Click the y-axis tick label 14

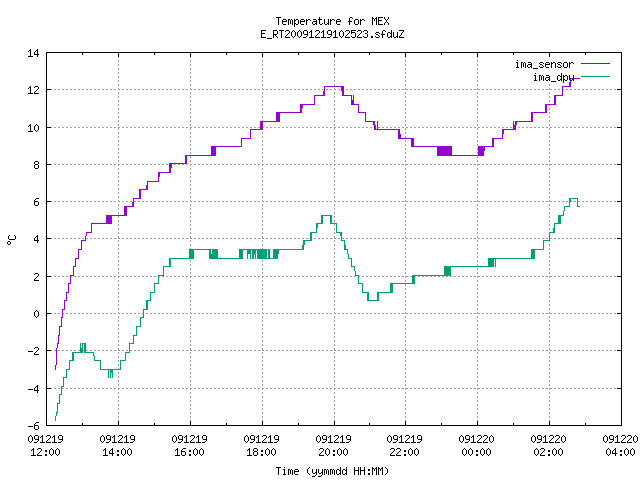33,53
